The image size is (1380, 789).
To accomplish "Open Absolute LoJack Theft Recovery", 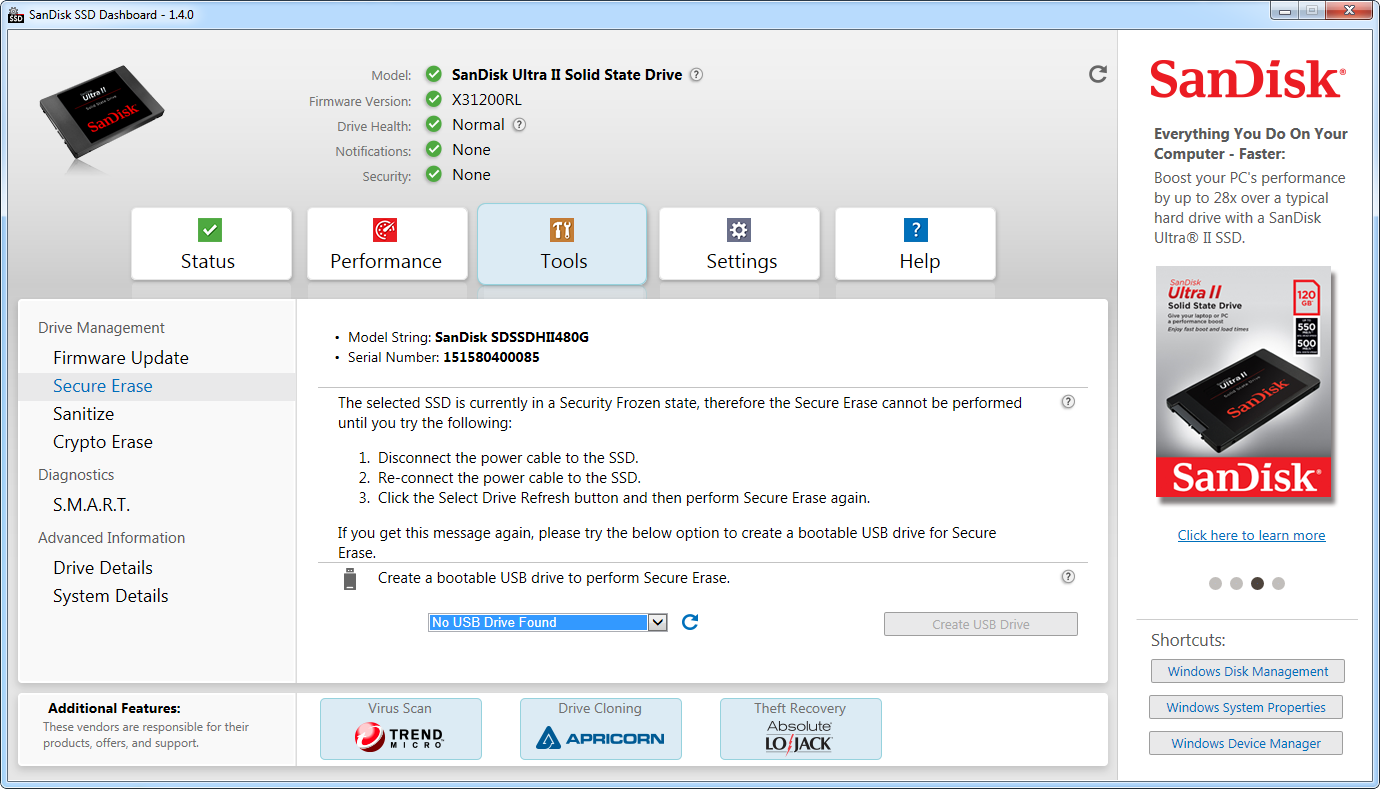I will (801, 729).
